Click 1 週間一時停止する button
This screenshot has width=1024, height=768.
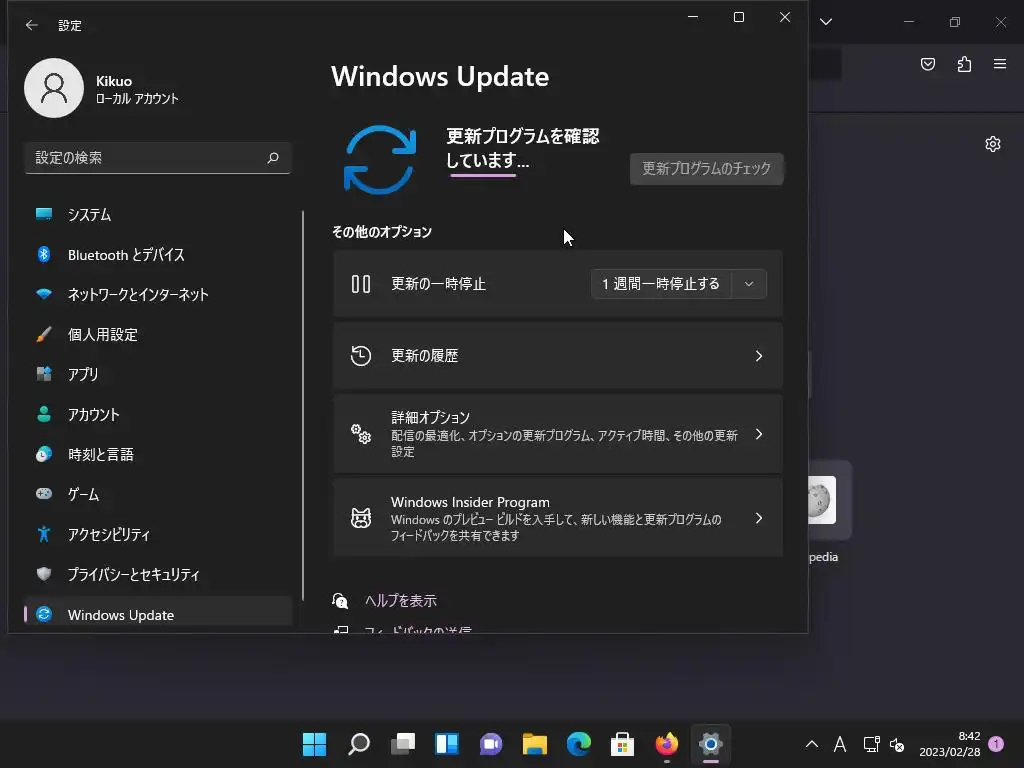click(x=661, y=284)
